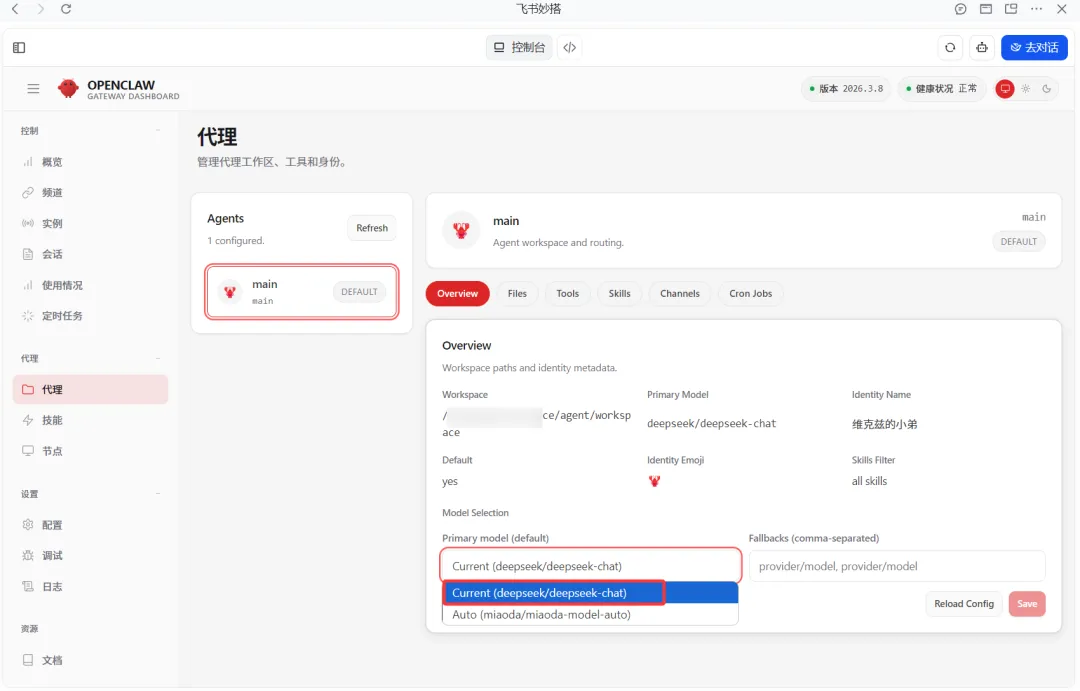Switch to the Cron Jobs tab

[751, 293]
